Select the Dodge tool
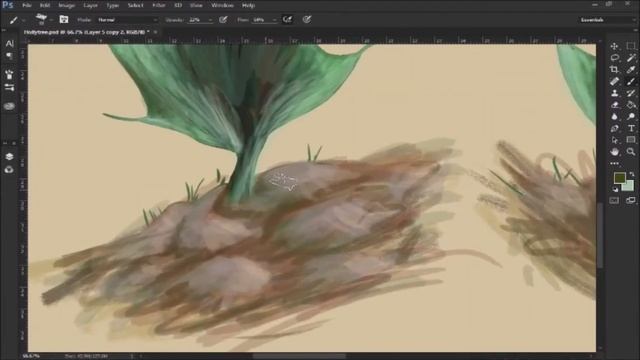The image size is (640, 360). point(631,117)
